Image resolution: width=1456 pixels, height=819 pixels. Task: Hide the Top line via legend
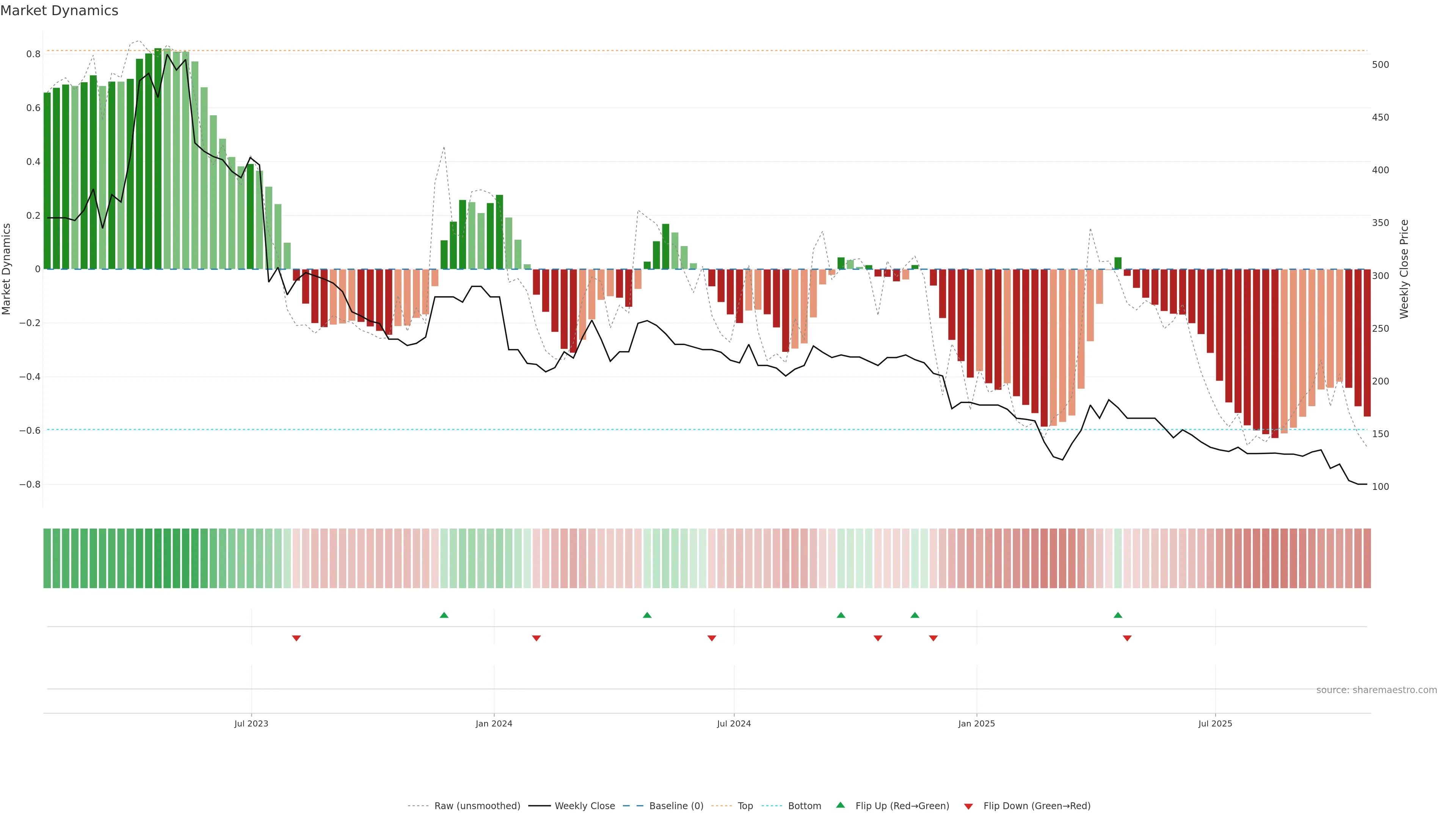(745, 805)
